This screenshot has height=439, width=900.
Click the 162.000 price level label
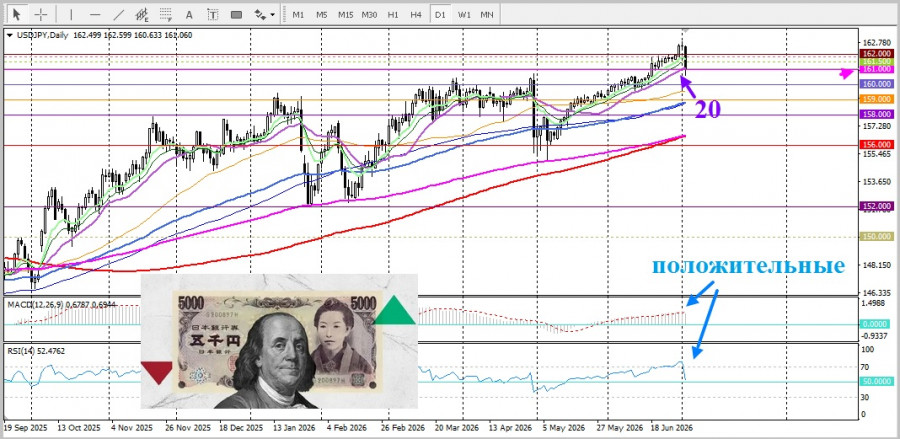point(876,53)
